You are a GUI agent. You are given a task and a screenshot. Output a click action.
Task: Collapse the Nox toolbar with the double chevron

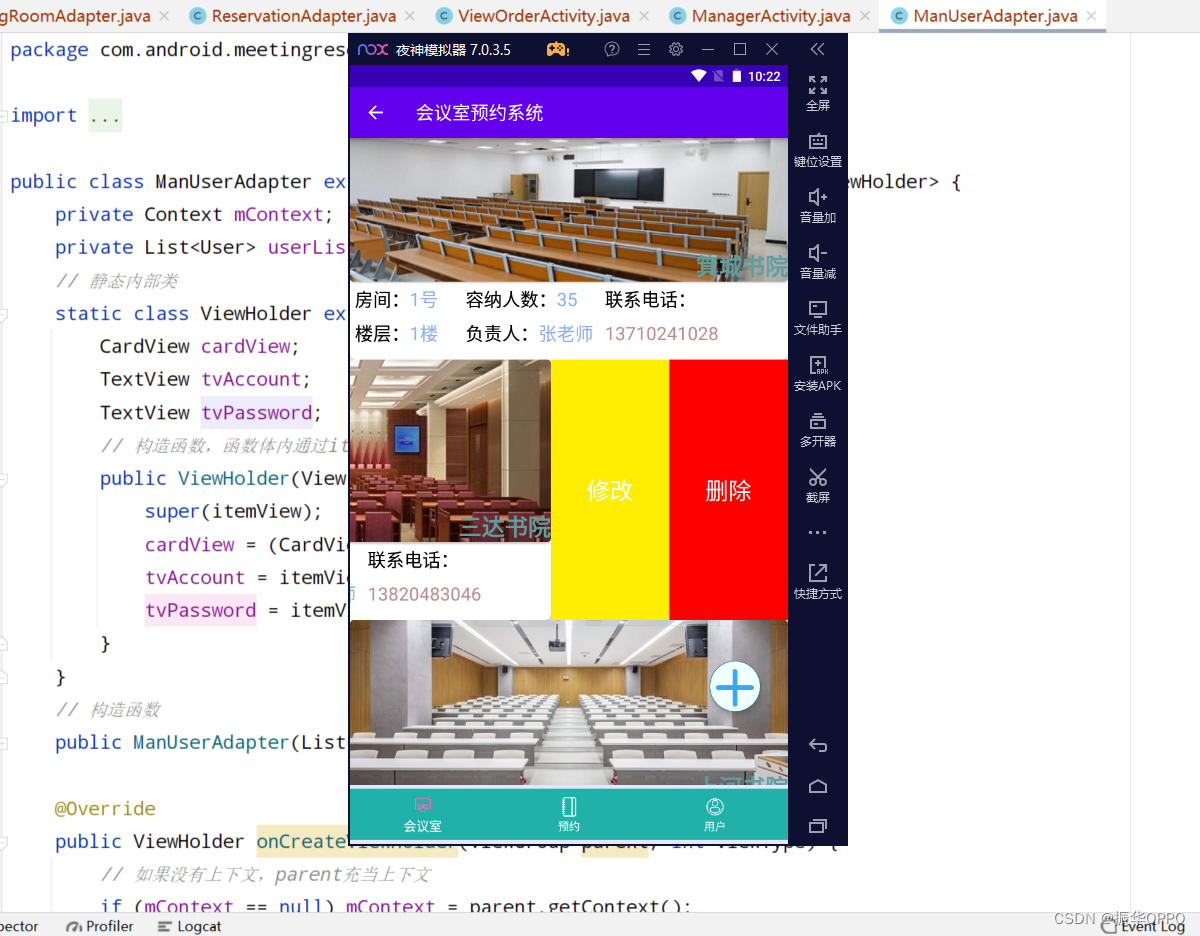click(x=817, y=48)
